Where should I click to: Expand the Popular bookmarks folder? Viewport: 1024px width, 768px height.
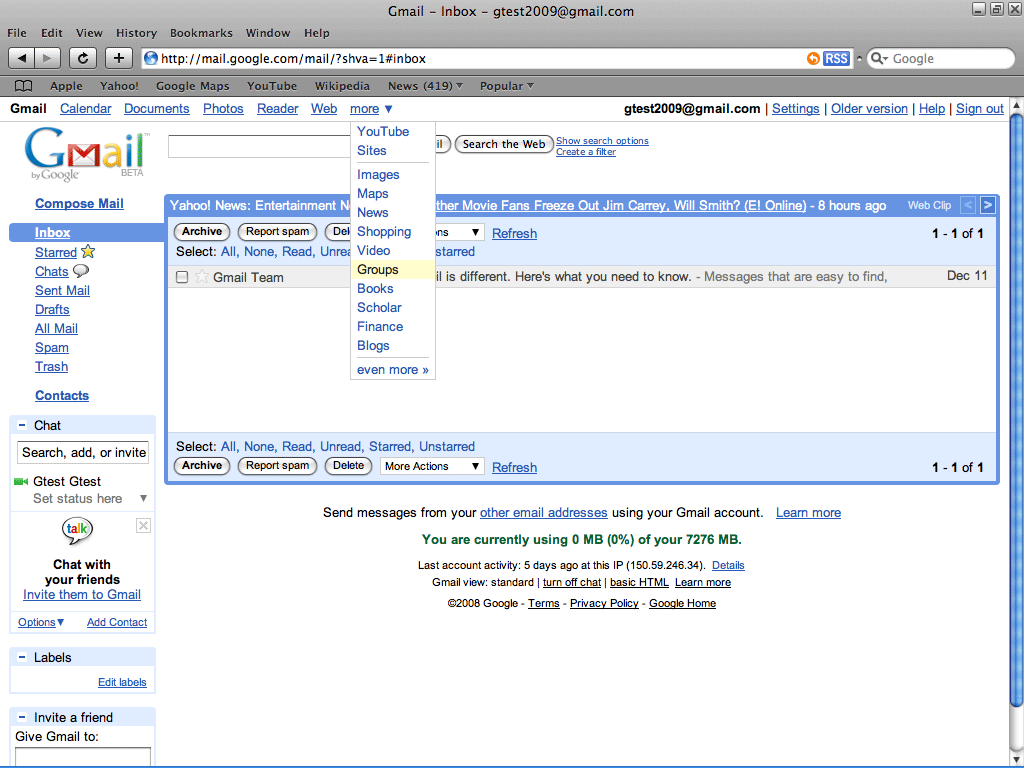507,86
